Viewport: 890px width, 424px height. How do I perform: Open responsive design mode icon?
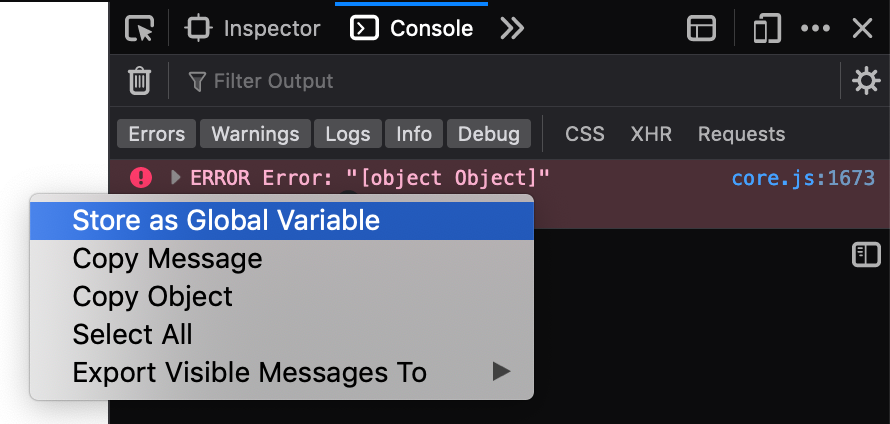pyautogui.click(x=767, y=28)
